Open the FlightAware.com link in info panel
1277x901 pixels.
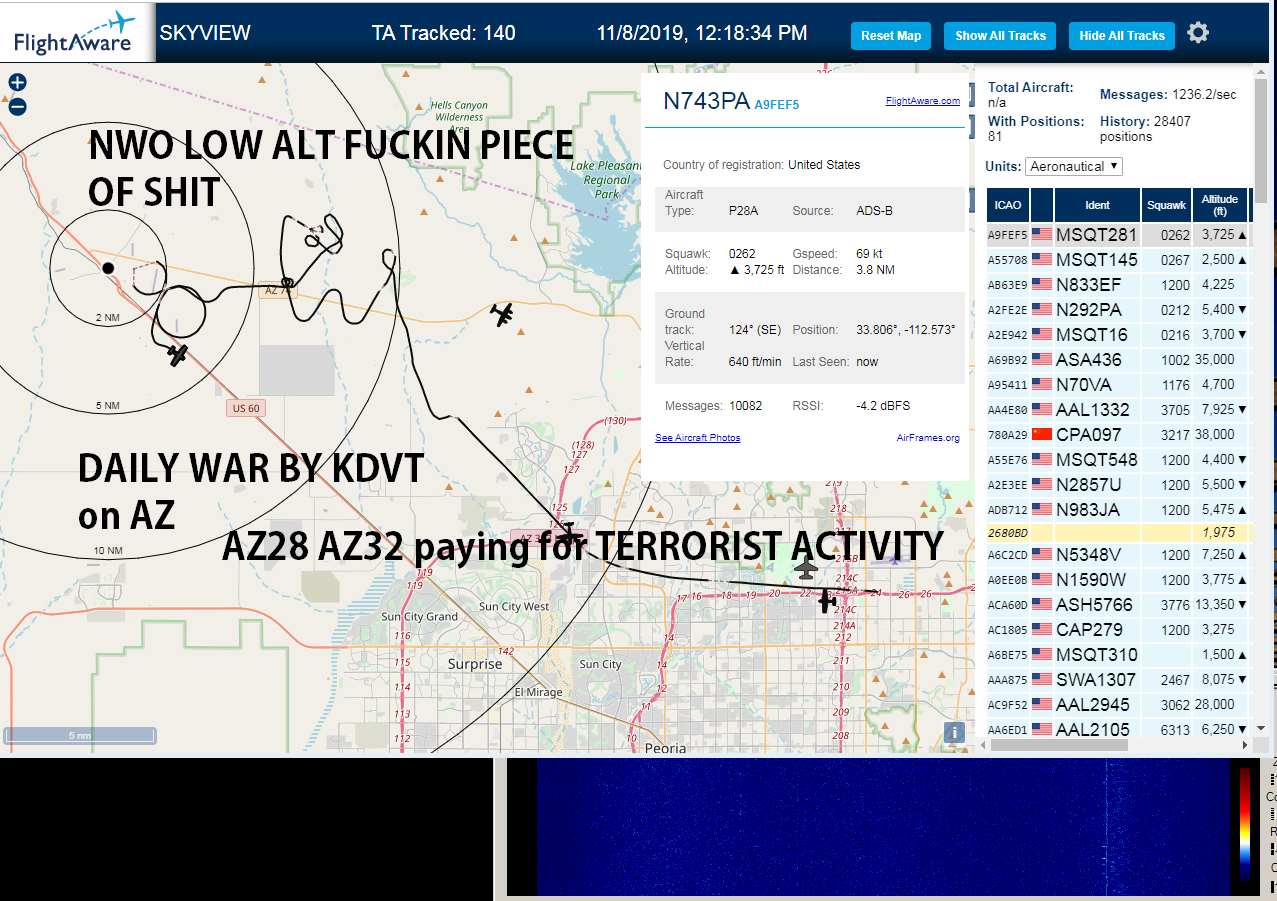click(x=922, y=101)
